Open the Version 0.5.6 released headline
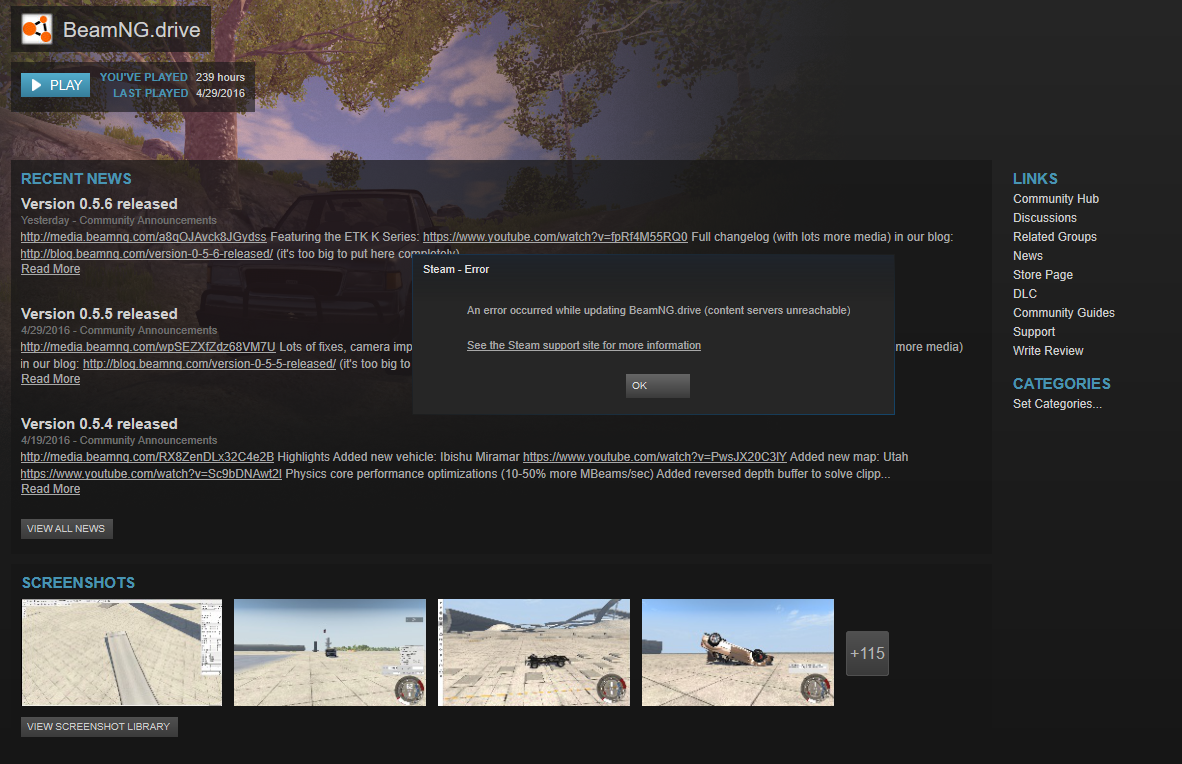 pos(100,204)
